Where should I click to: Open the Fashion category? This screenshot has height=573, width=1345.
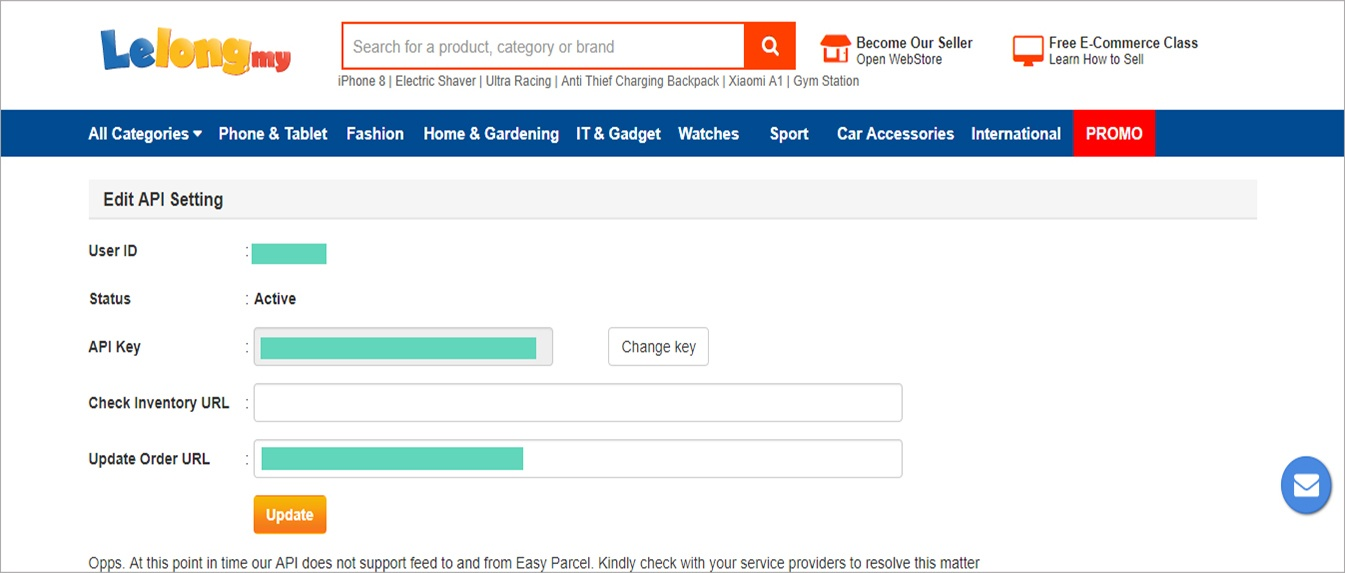[375, 134]
